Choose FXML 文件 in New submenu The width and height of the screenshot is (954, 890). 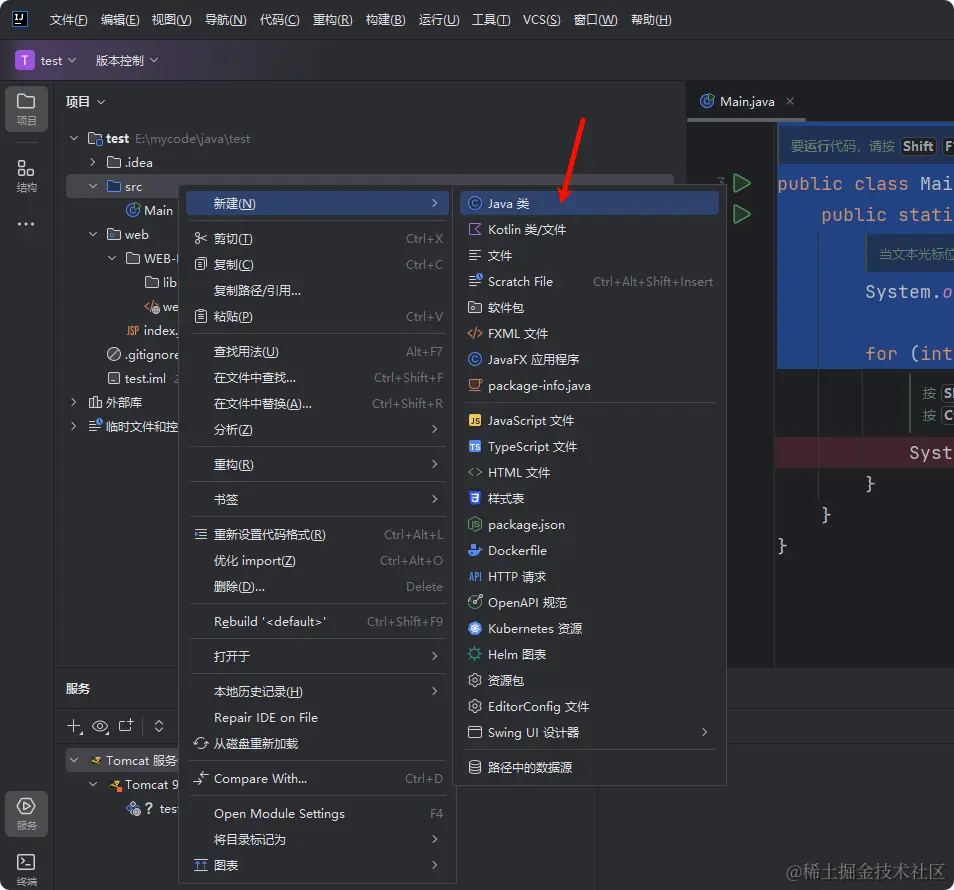589,333
